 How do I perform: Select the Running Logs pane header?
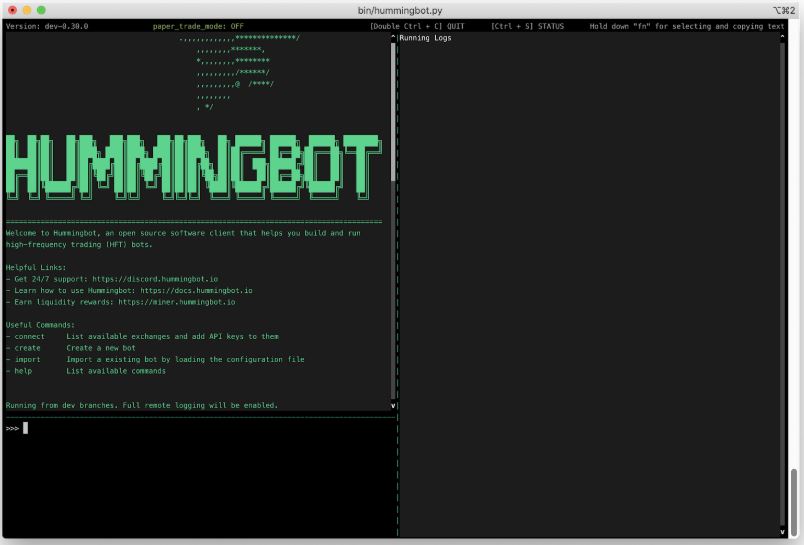[x=425, y=38]
